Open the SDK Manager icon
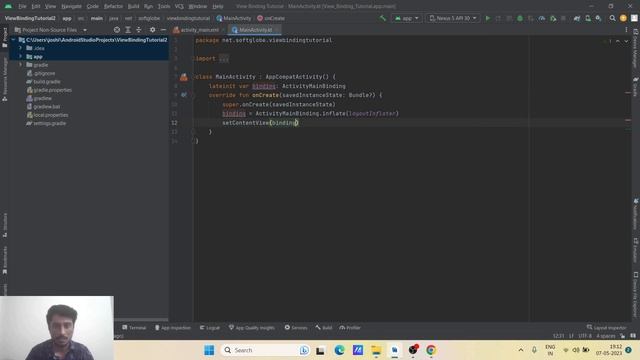Screen dimensions: 640x360 point(598,18)
